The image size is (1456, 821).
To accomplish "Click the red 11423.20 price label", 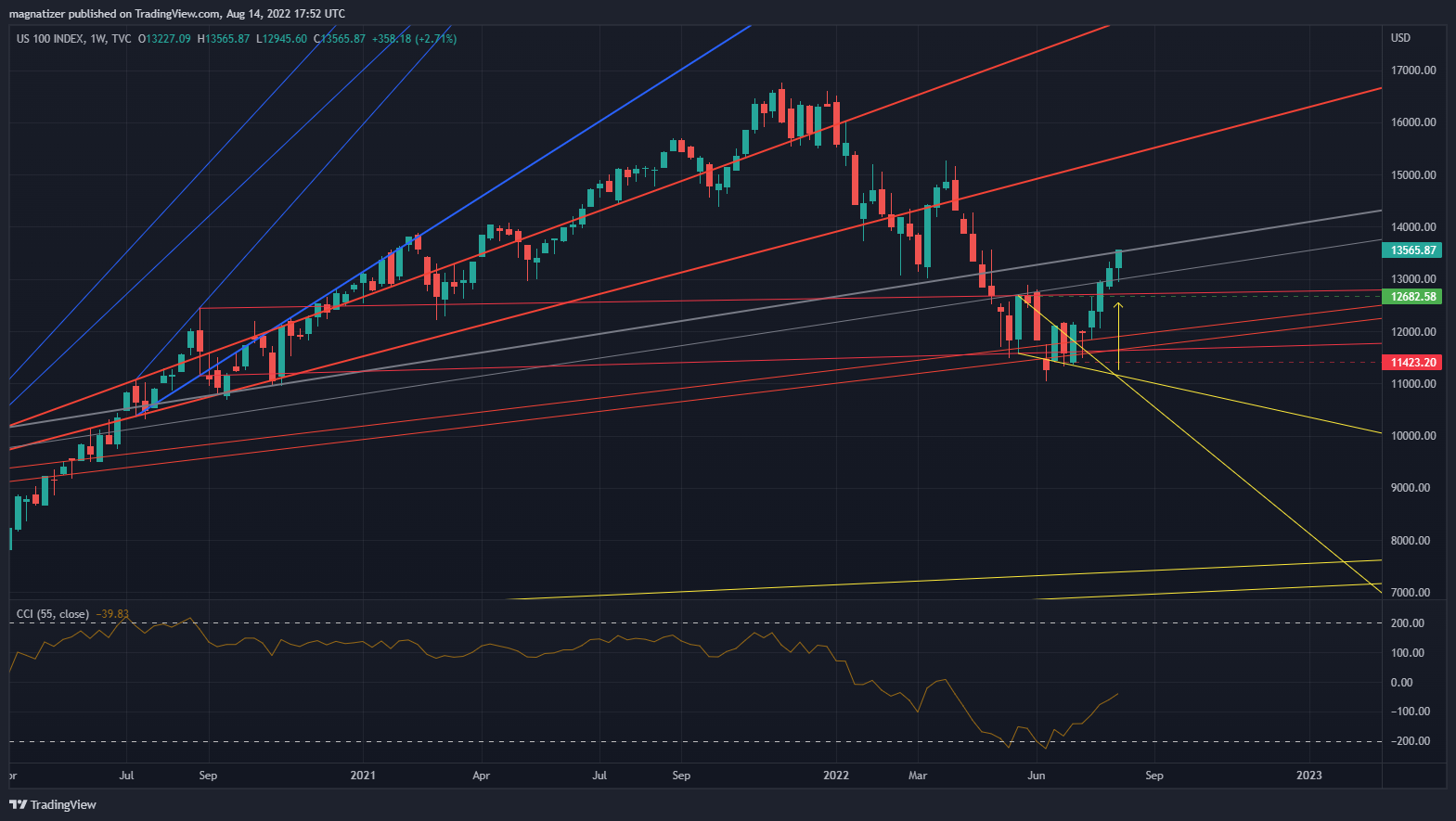I will tap(1412, 363).
